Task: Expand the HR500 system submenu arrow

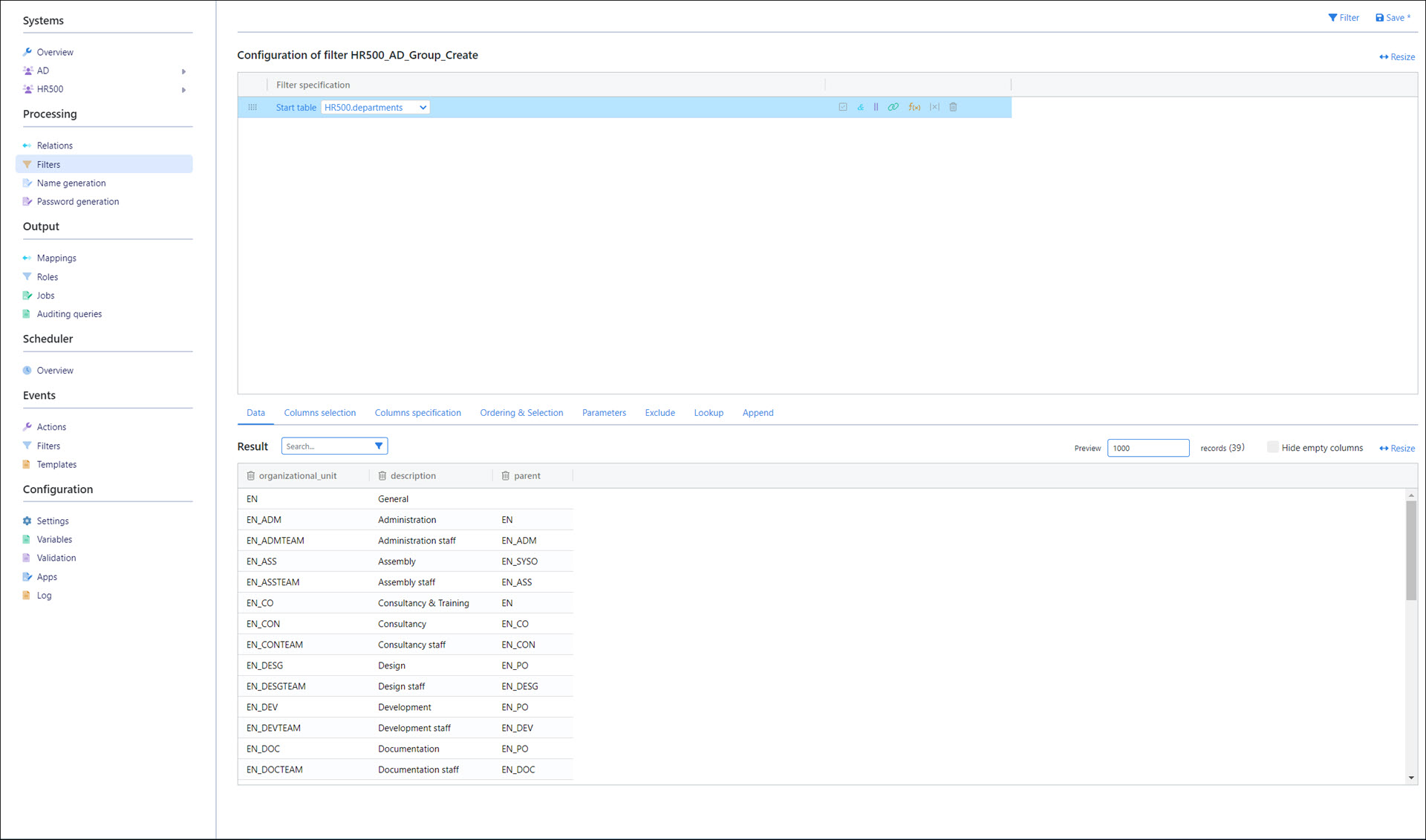Action: [x=183, y=90]
